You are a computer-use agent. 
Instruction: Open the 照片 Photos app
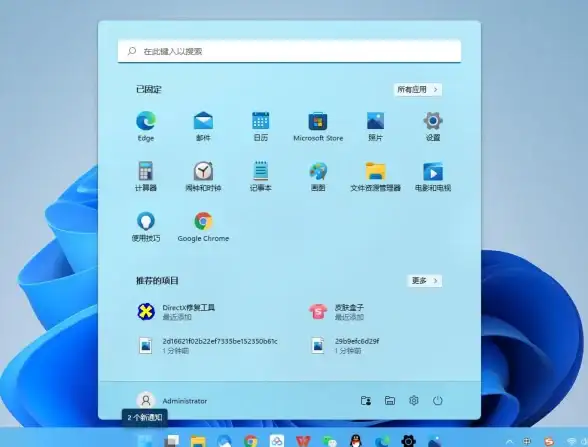click(x=375, y=126)
